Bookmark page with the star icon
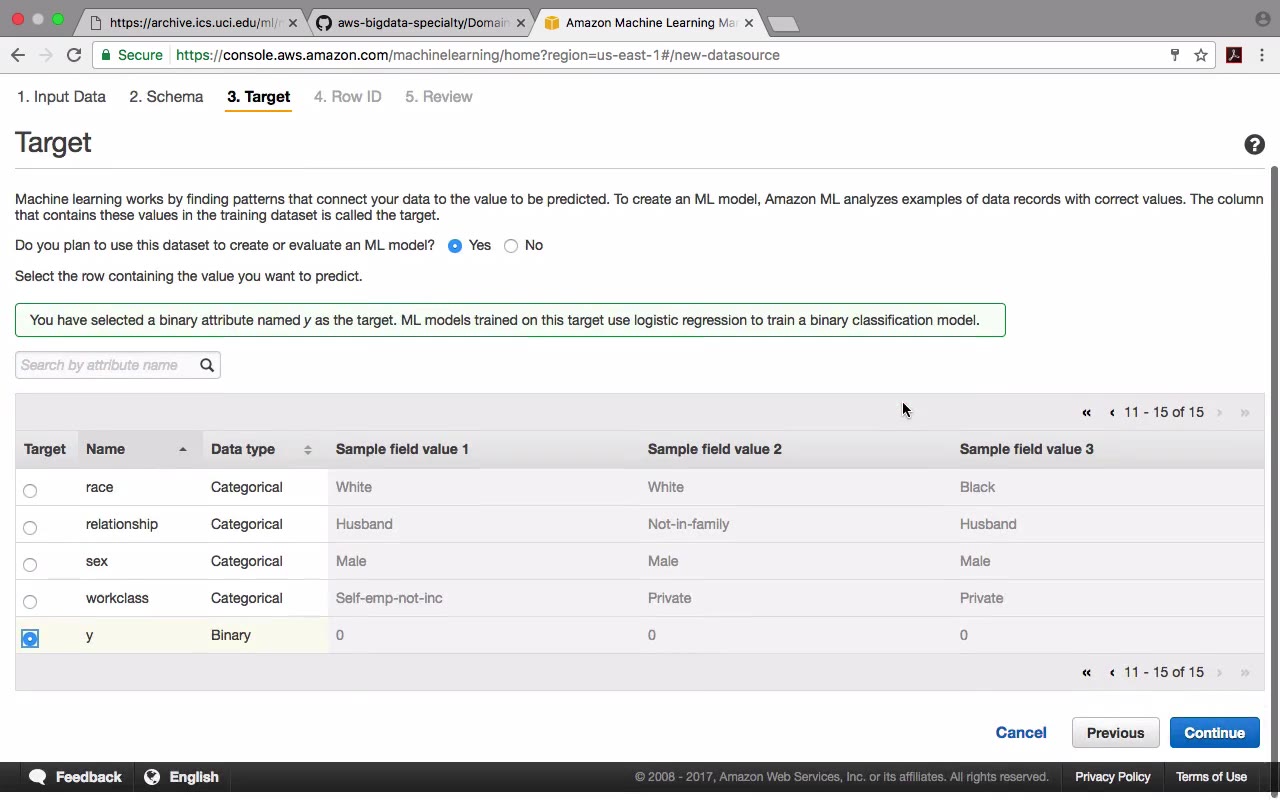The height and width of the screenshot is (800, 1280). [1201, 55]
